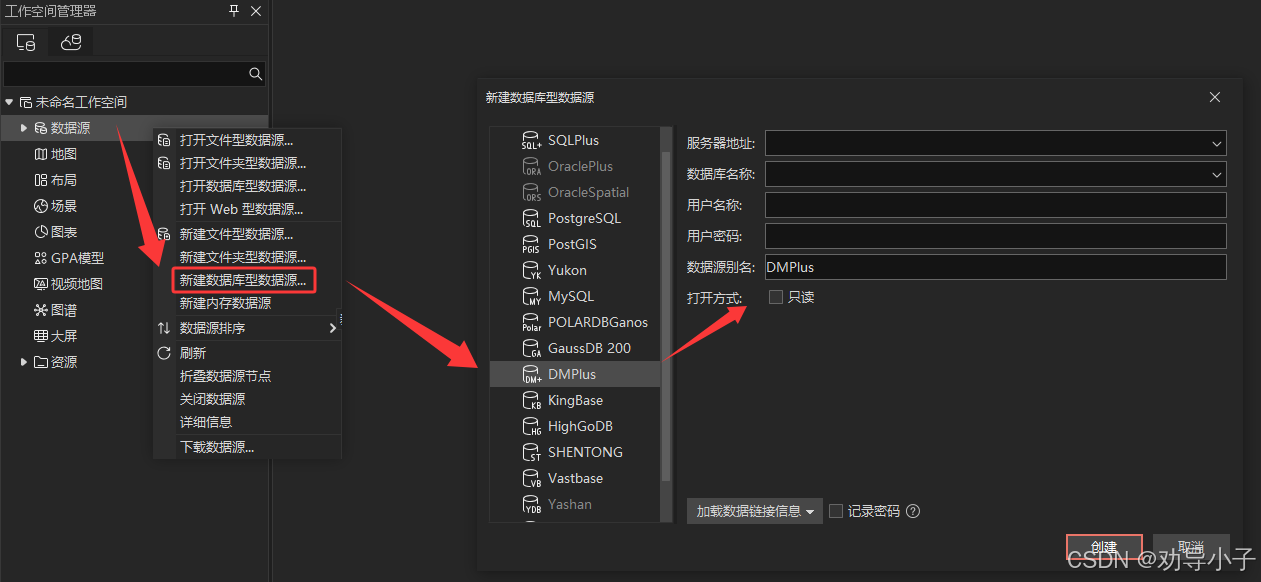Click the 大屏 dashboard node icon
The width and height of the screenshot is (1261, 582).
pyautogui.click(x=41, y=336)
